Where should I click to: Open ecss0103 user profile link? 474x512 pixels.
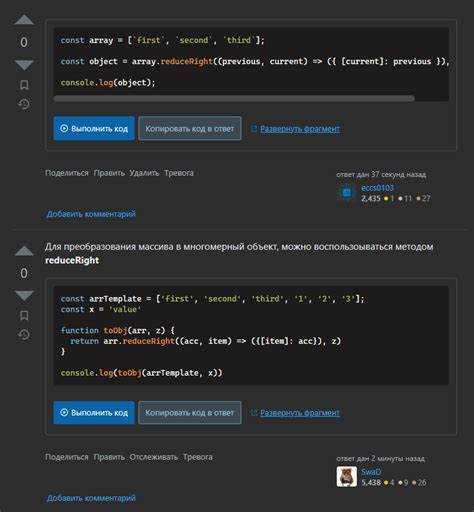(x=377, y=188)
